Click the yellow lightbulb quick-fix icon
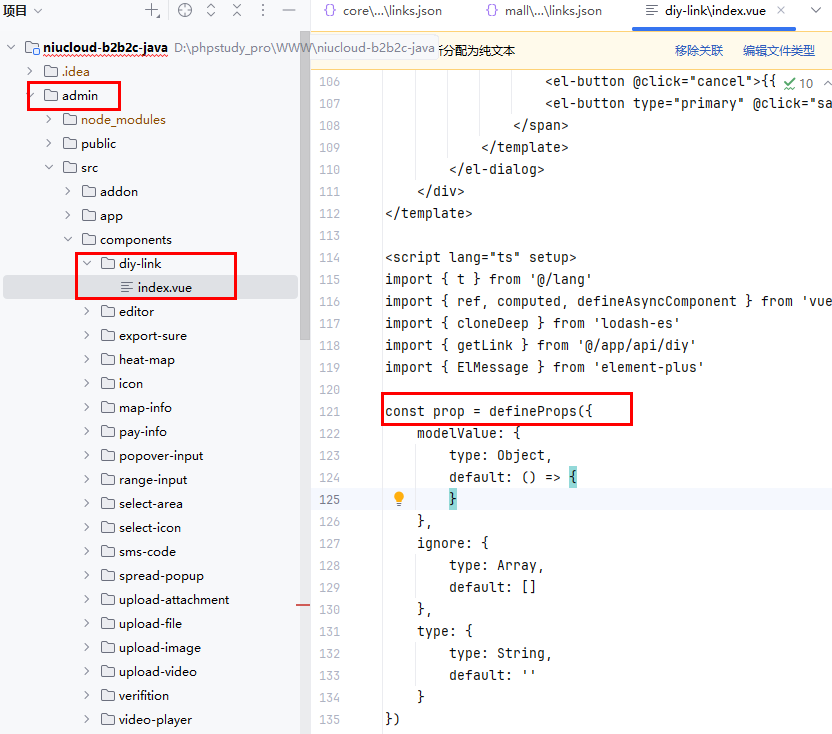832x734 pixels. 399,498
